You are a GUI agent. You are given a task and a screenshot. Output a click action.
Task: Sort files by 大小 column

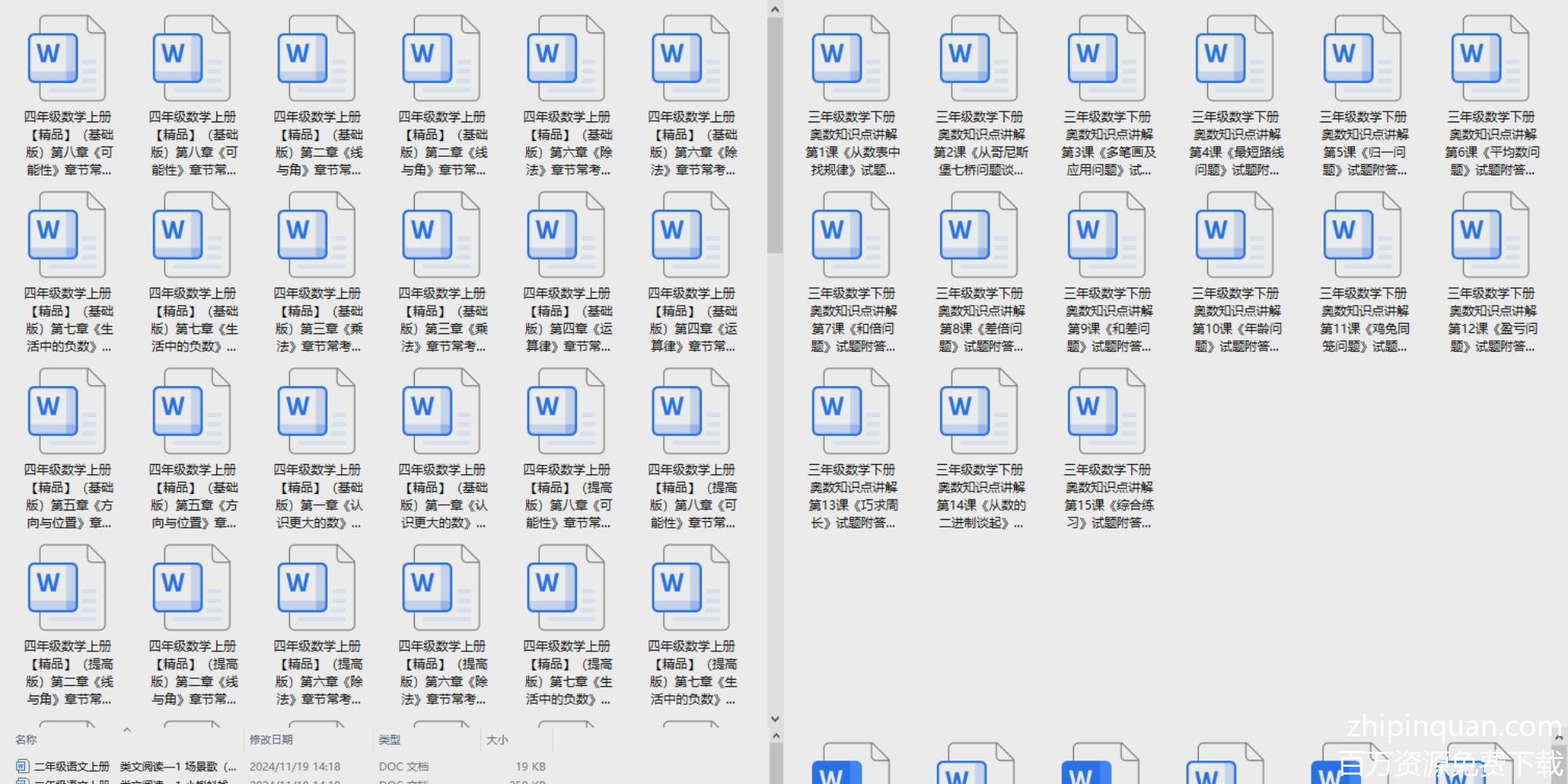(x=497, y=739)
